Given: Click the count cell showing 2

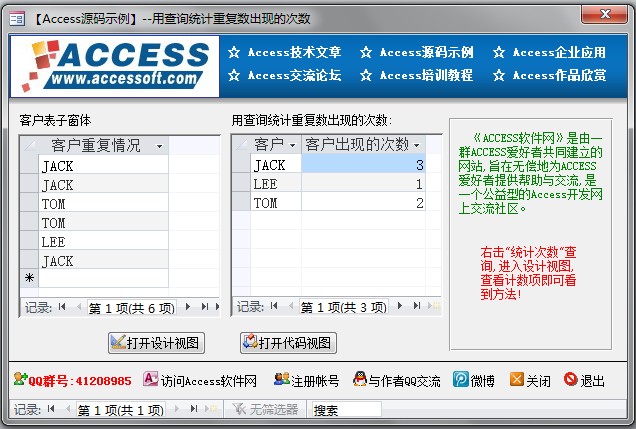Looking at the screenshot, I should (x=363, y=202).
